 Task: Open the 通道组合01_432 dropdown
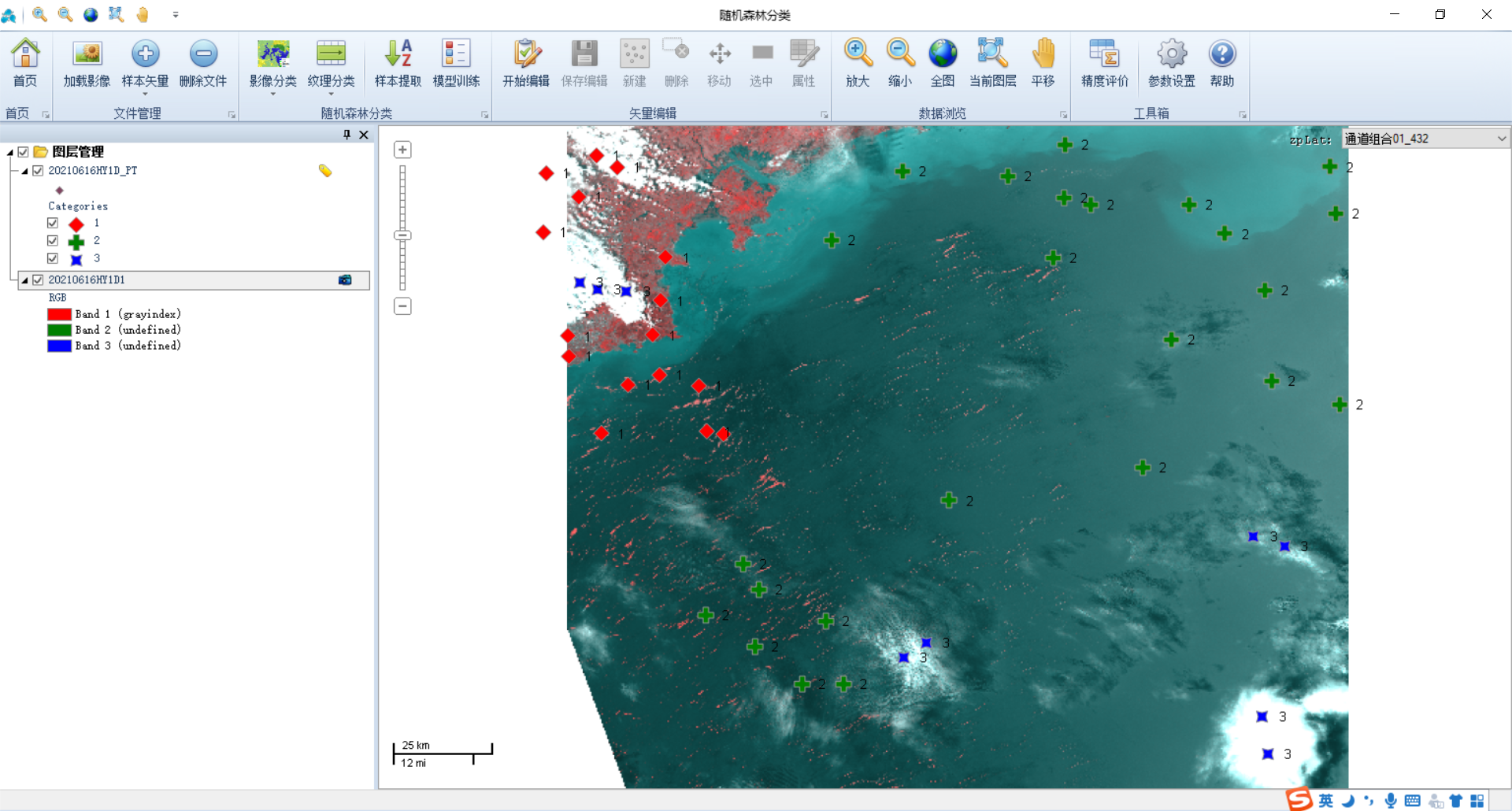pyautogui.click(x=1500, y=138)
